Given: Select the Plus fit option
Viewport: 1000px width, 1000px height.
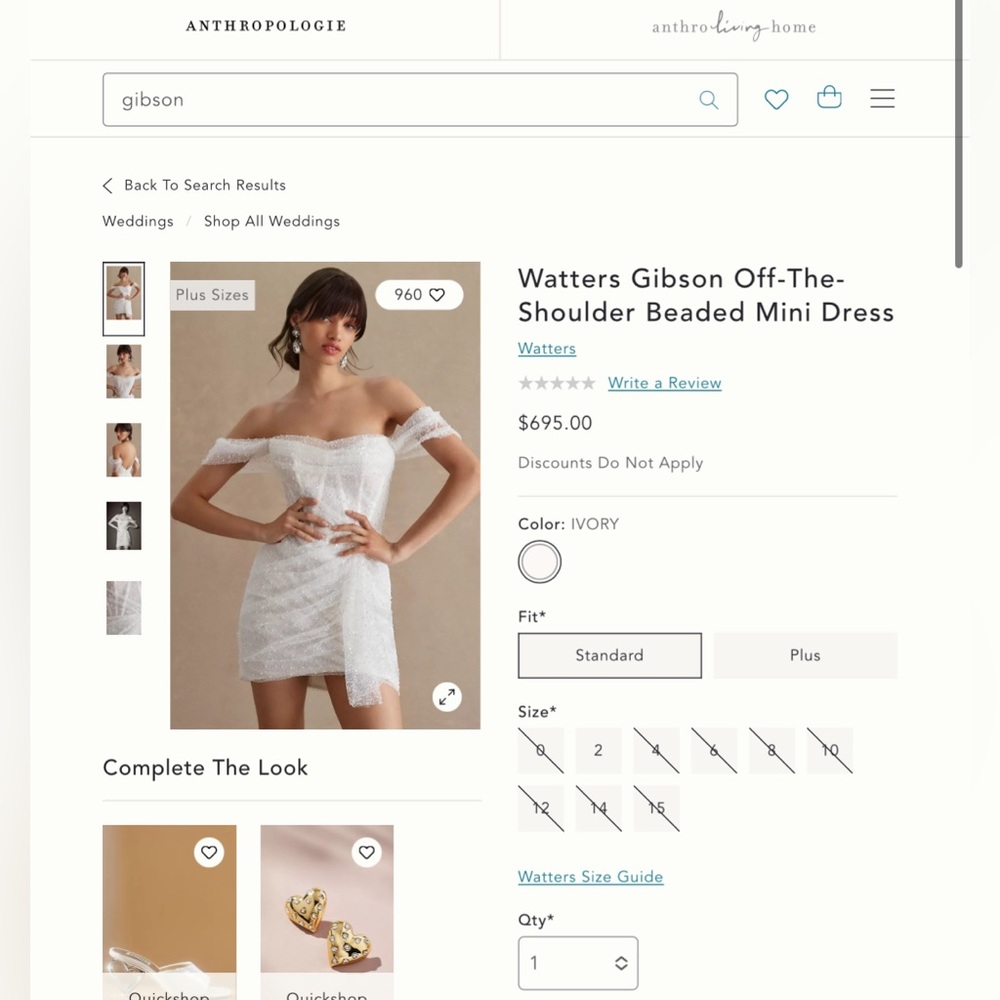Looking at the screenshot, I should click(x=805, y=655).
